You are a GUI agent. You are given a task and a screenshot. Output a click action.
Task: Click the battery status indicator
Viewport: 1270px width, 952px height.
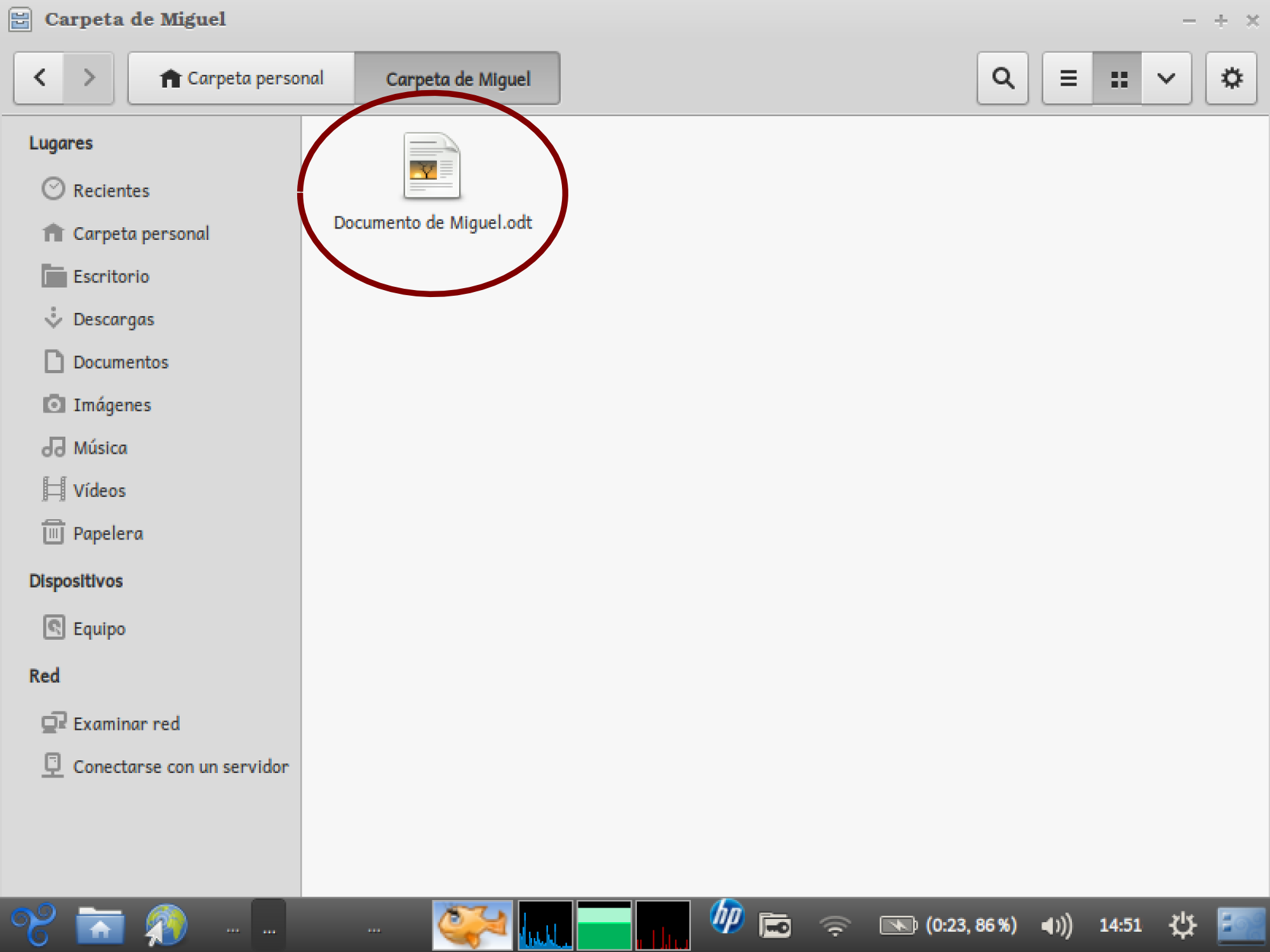click(948, 925)
